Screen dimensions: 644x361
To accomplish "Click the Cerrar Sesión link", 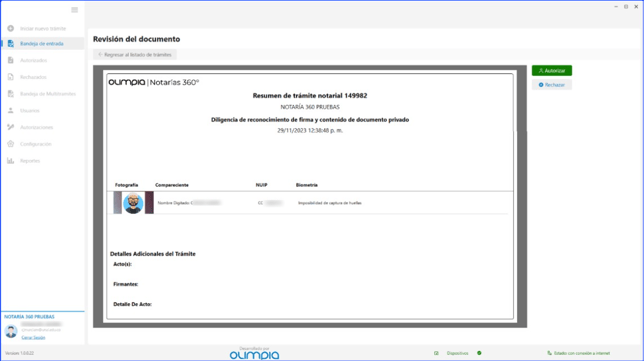I will tap(33, 338).
